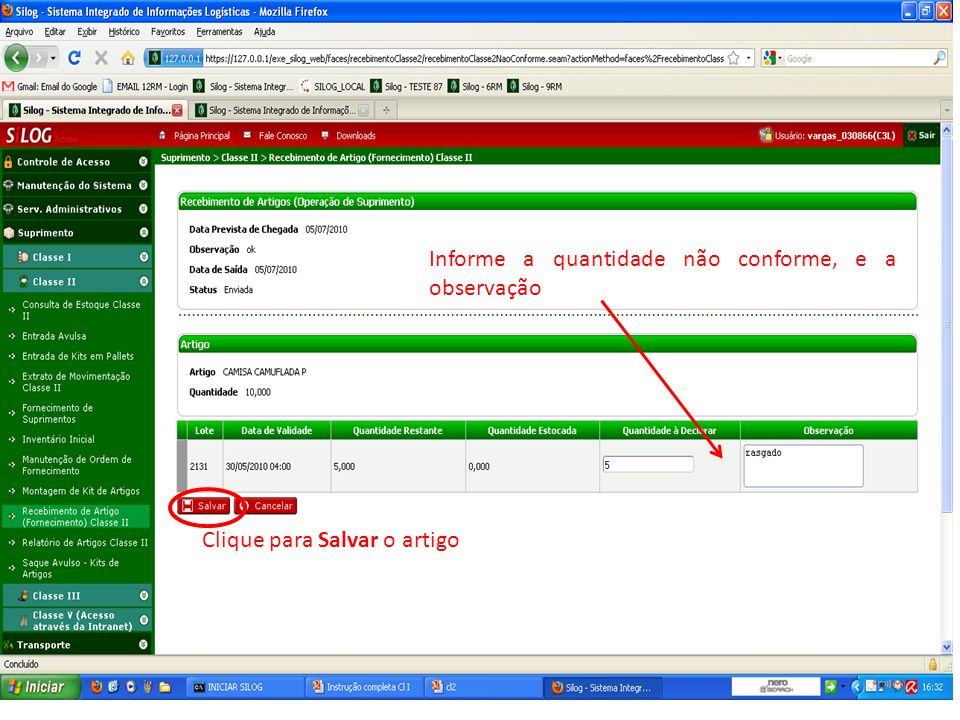This screenshot has width=960, height=720.
Task: Stop loading with the X icon
Action: point(101,58)
